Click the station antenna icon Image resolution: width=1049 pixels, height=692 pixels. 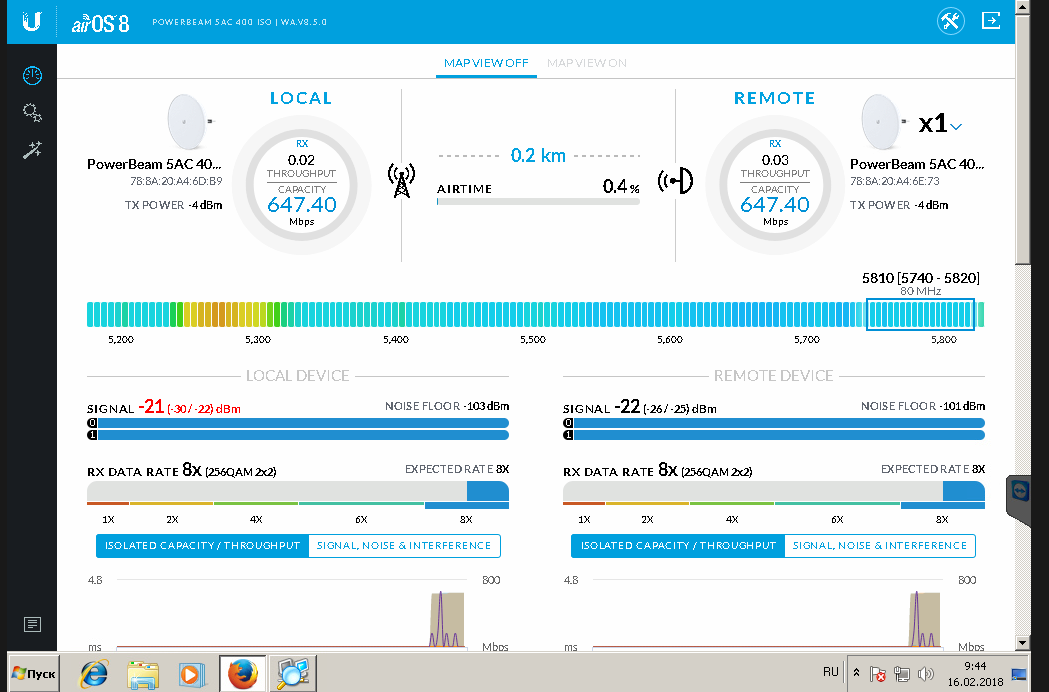[x=676, y=181]
